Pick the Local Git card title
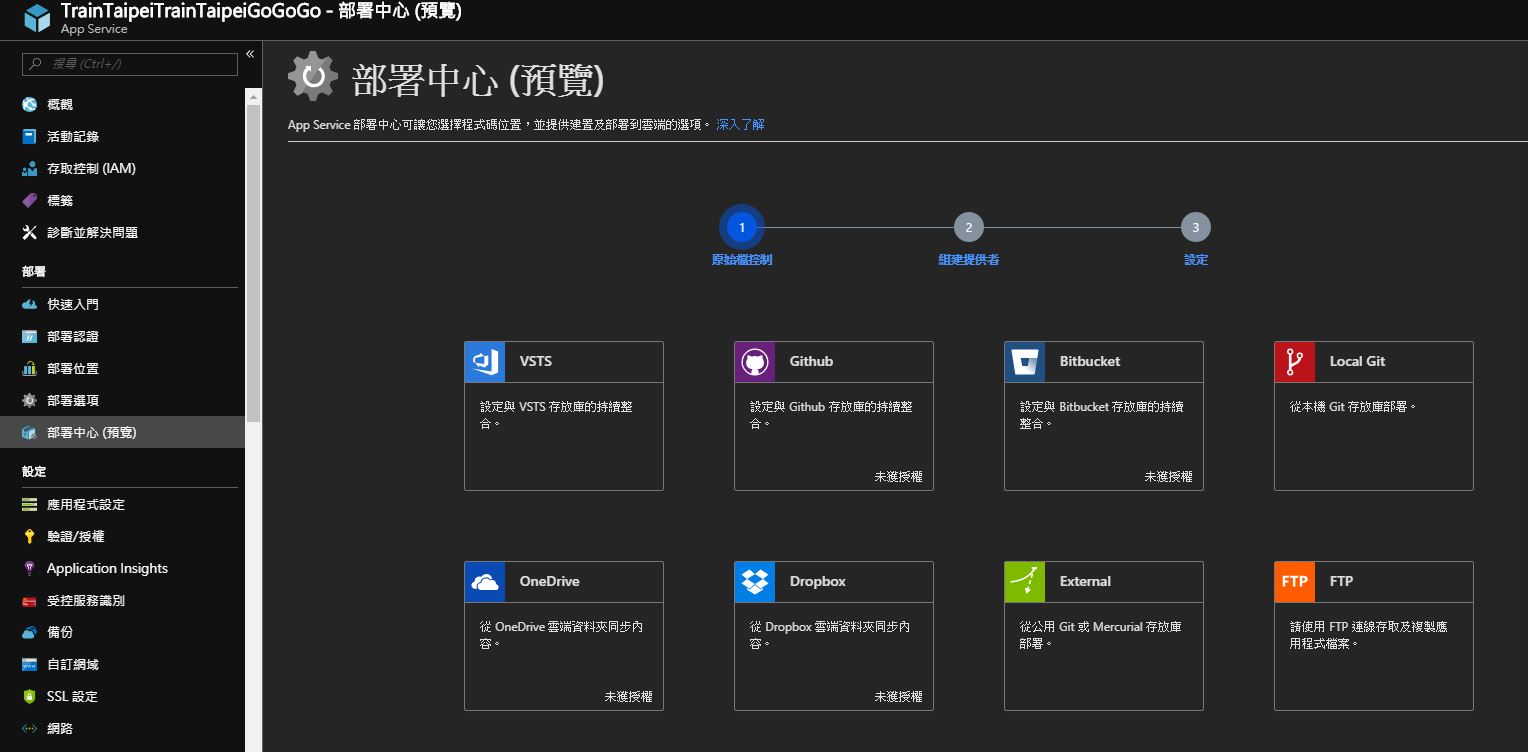 click(1357, 361)
